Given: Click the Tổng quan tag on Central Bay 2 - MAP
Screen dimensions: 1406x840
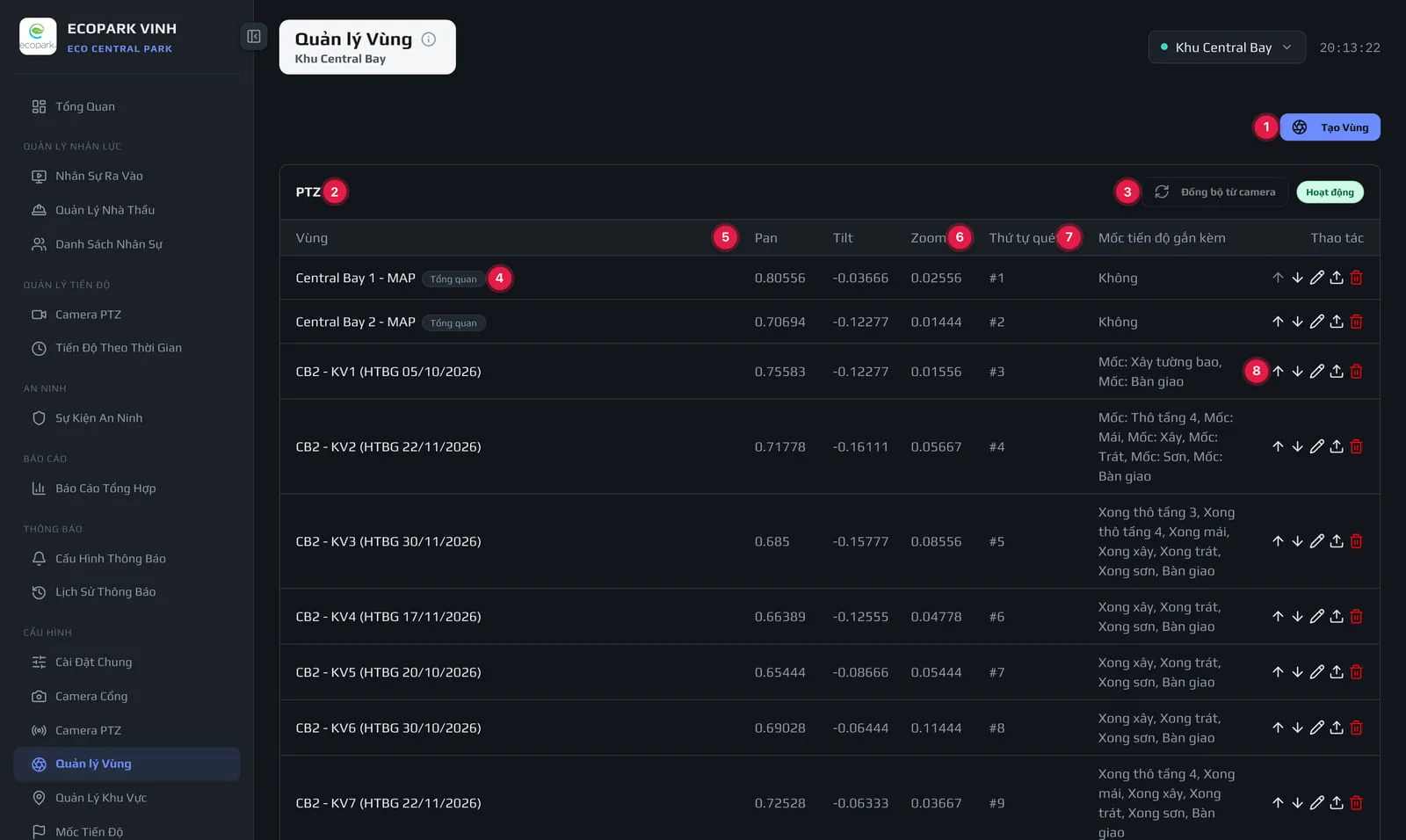Looking at the screenshot, I should click(453, 322).
